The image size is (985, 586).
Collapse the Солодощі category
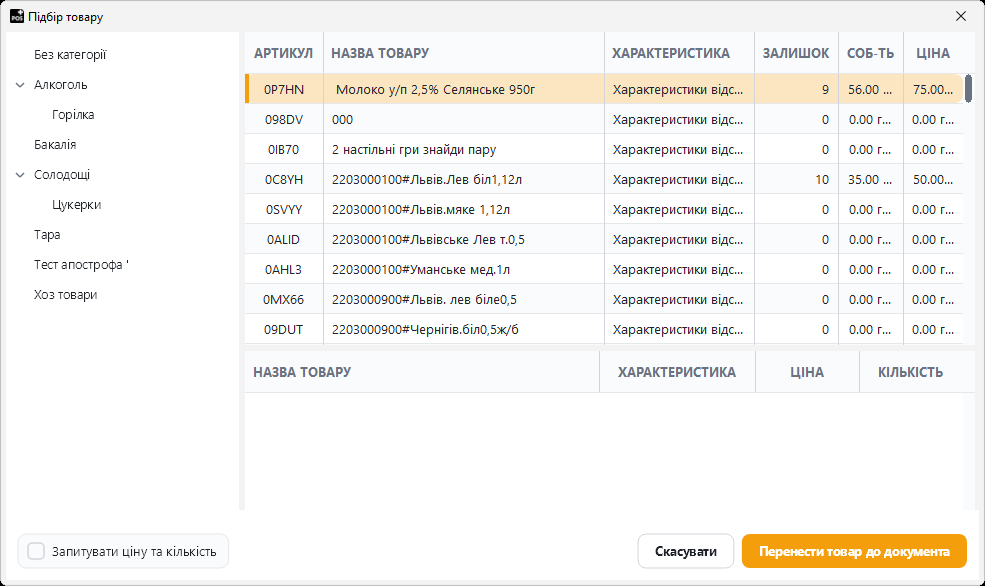[x=20, y=175]
